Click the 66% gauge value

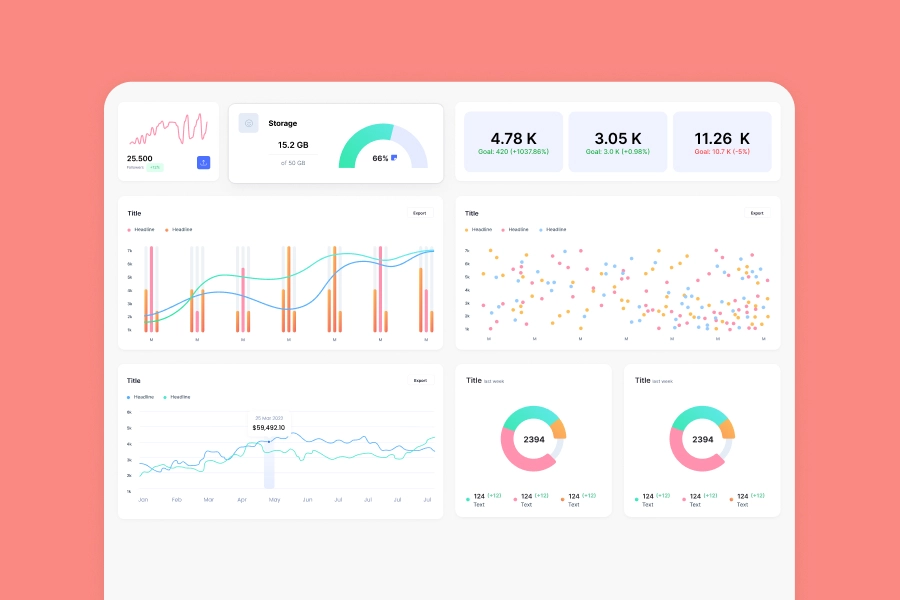click(x=380, y=158)
